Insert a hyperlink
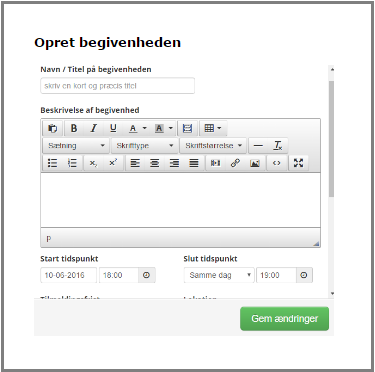The image size is (375, 372). click(x=235, y=163)
